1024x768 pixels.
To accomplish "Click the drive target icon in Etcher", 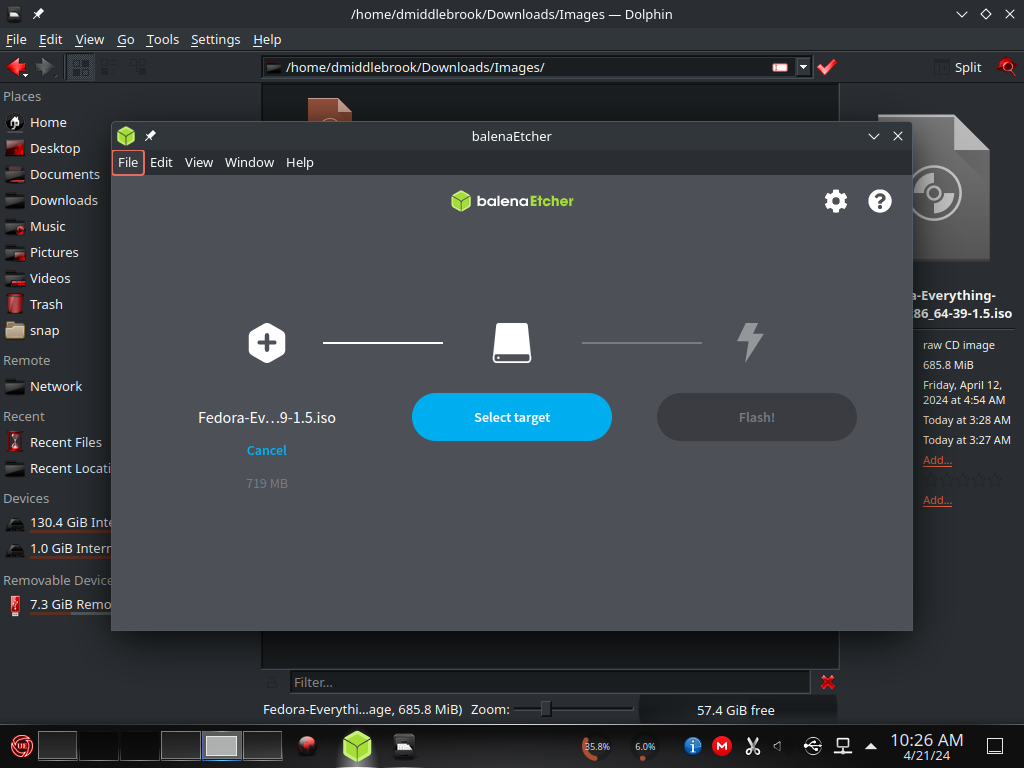I will tap(511, 342).
